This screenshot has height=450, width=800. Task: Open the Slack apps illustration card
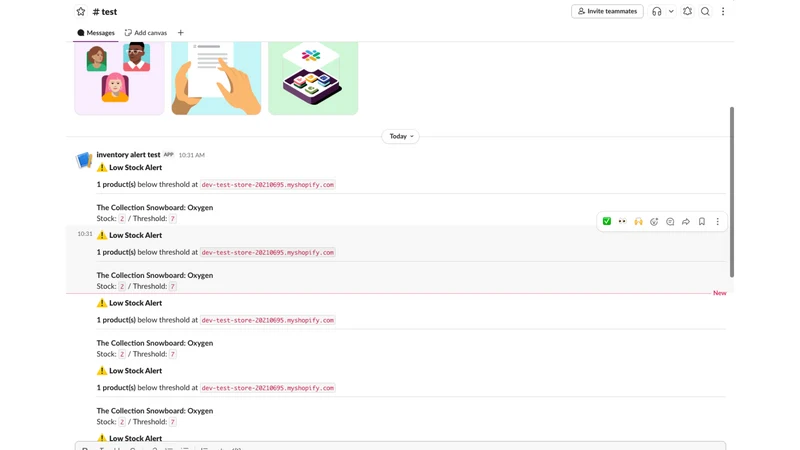coord(313,78)
